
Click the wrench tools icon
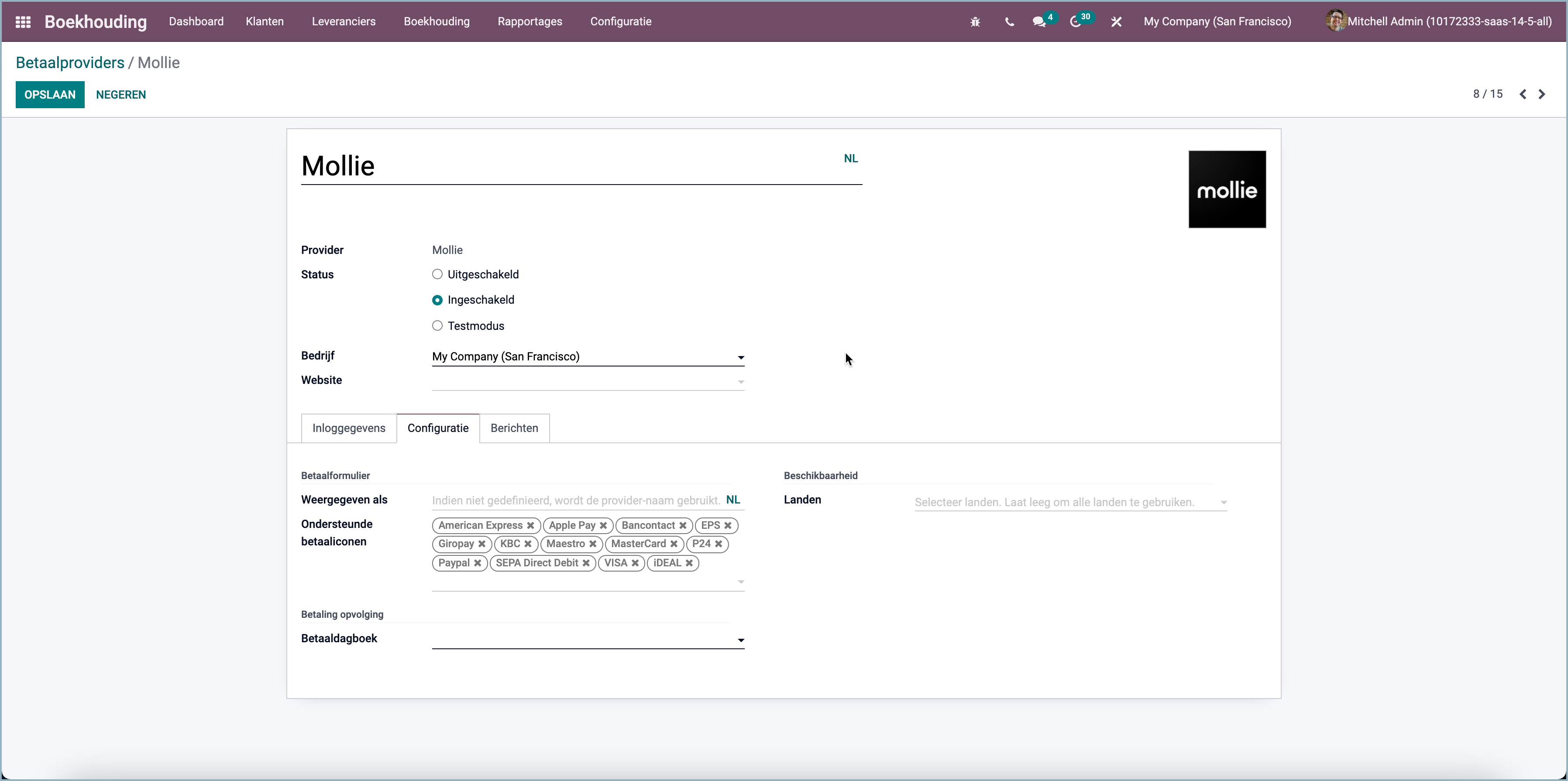[1116, 22]
